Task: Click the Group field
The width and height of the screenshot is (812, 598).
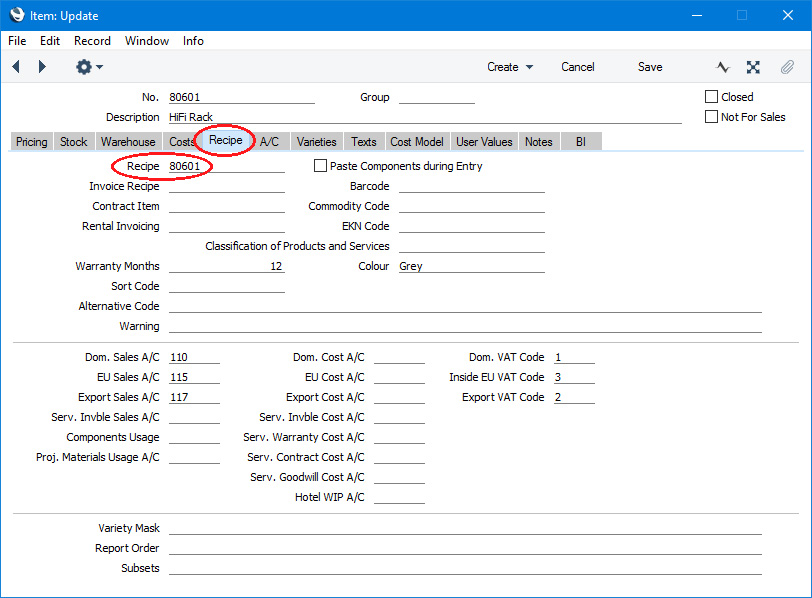Action: [x=437, y=97]
